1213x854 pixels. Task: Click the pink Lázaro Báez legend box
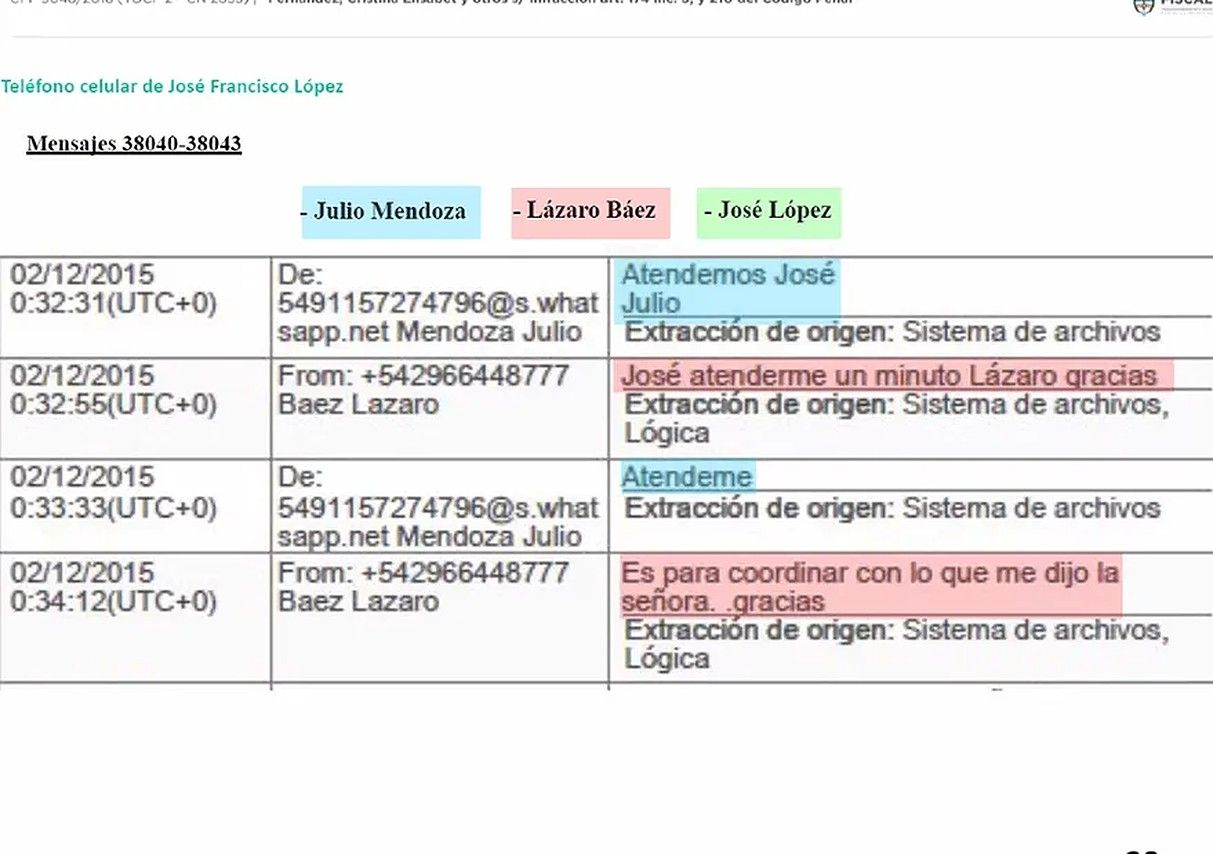point(590,212)
